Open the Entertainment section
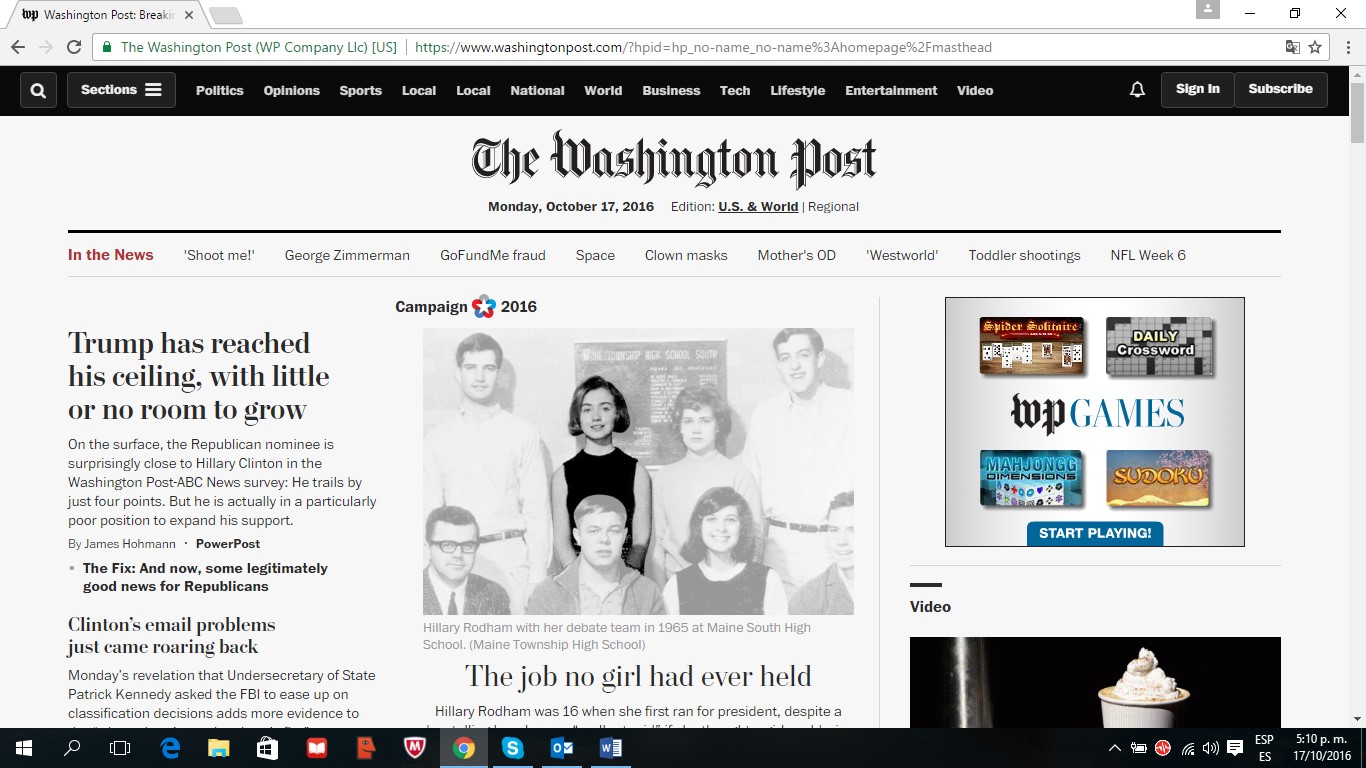The width and height of the screenshot is (1366, 768). click(x=891, y=90)
